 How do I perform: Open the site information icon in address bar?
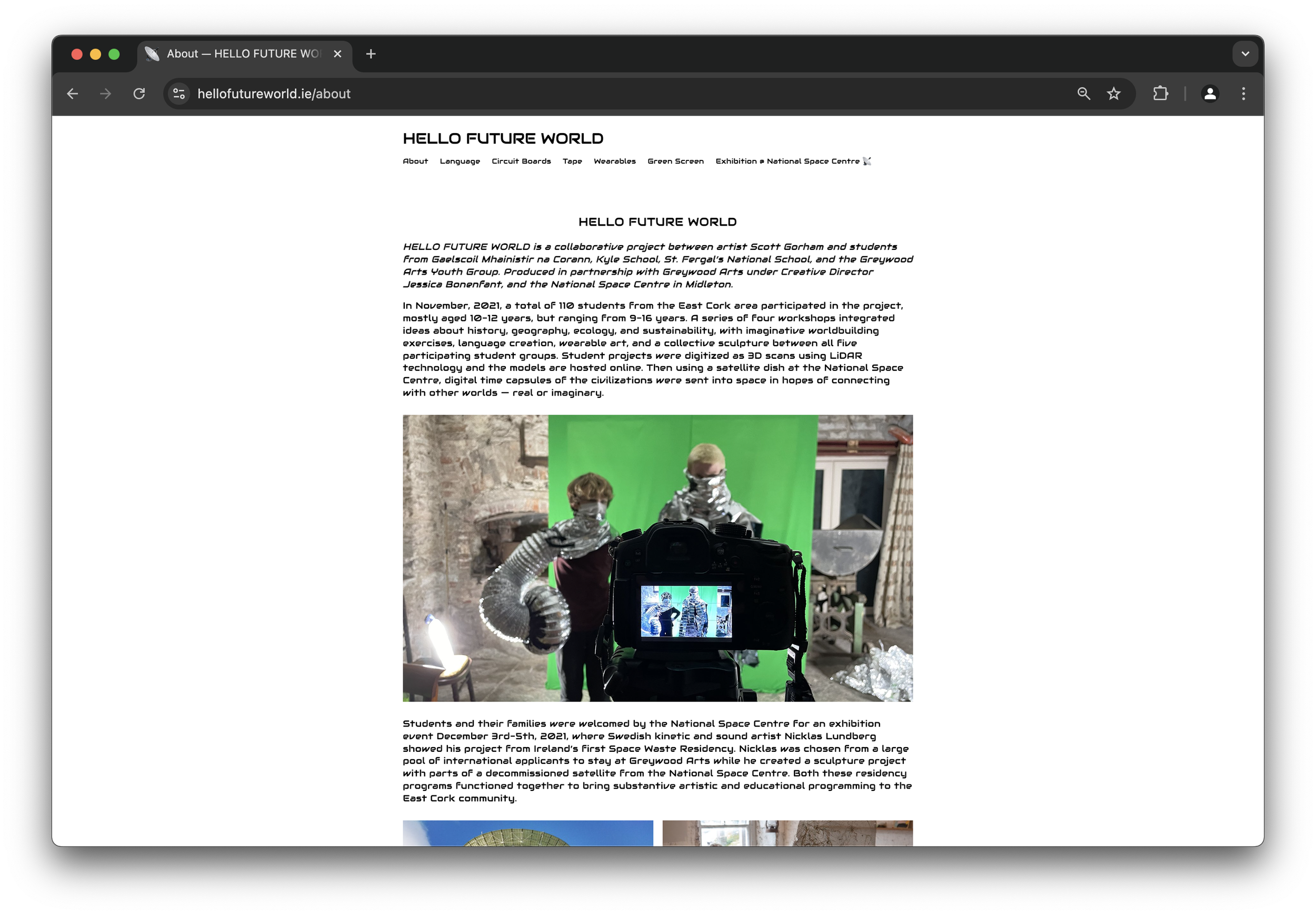[x=179, y=94]
